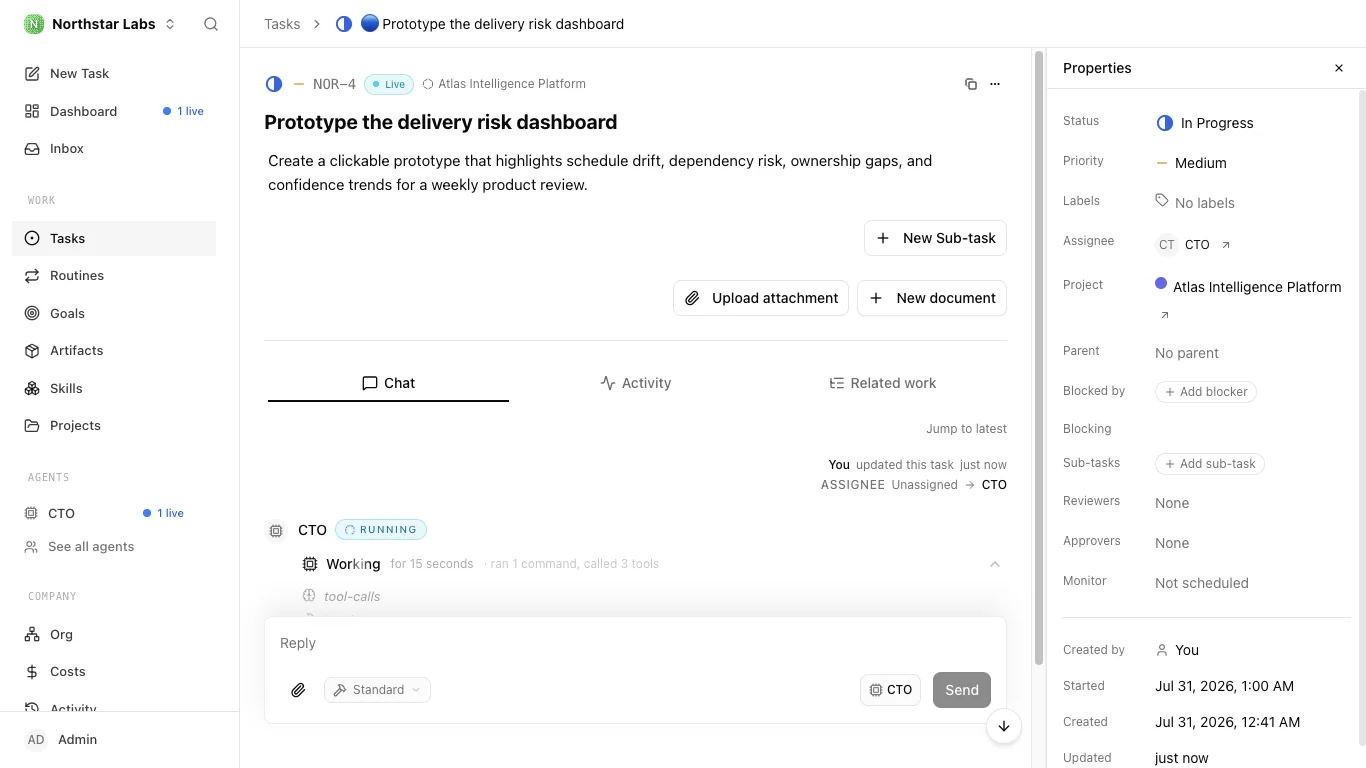Change the In Progress status value
The width and height of the screenshot is (1366, 768).
click(x=1205, y=123)
